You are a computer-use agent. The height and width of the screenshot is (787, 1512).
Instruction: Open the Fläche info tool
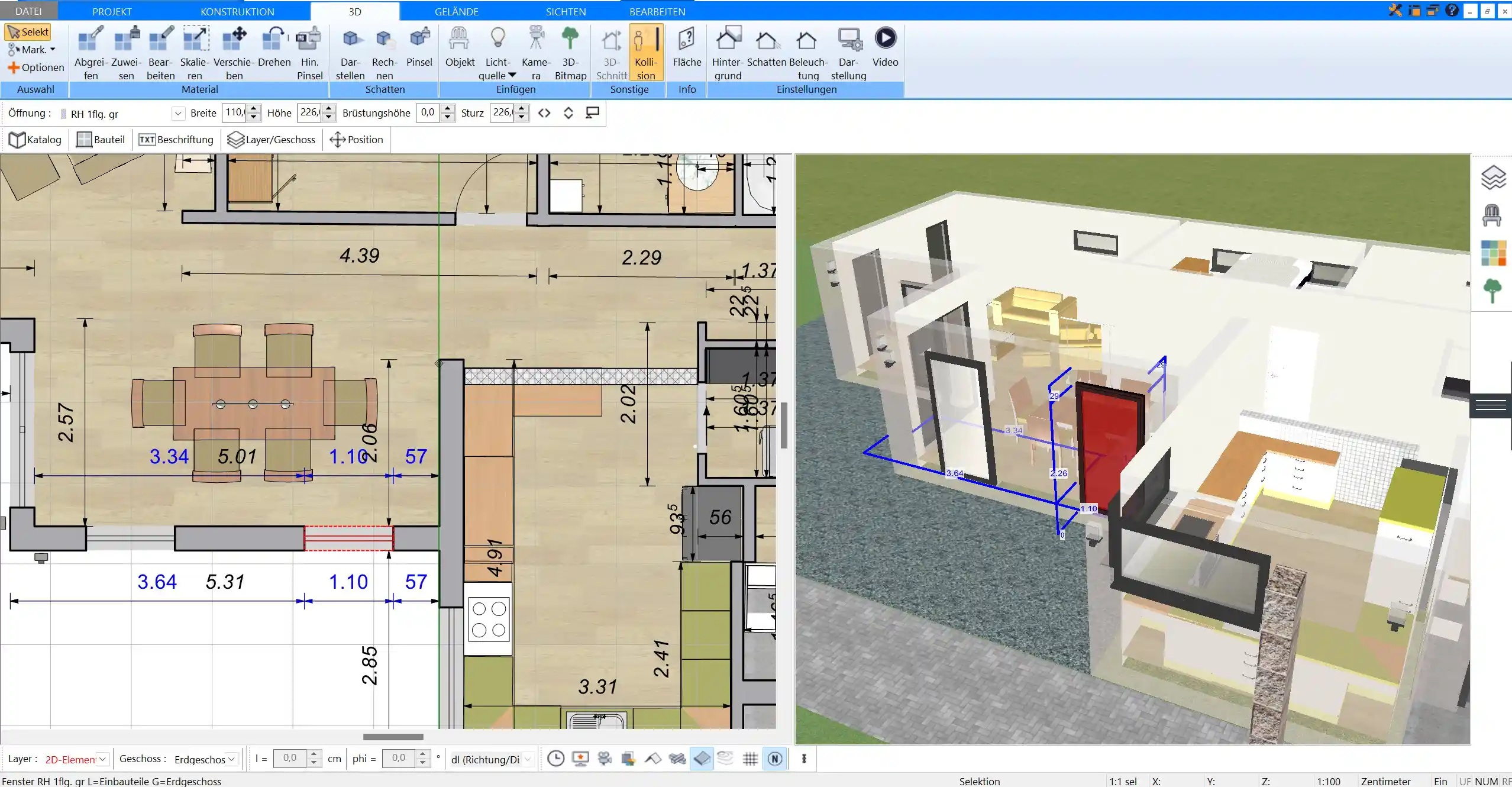[x=687, y=47]
